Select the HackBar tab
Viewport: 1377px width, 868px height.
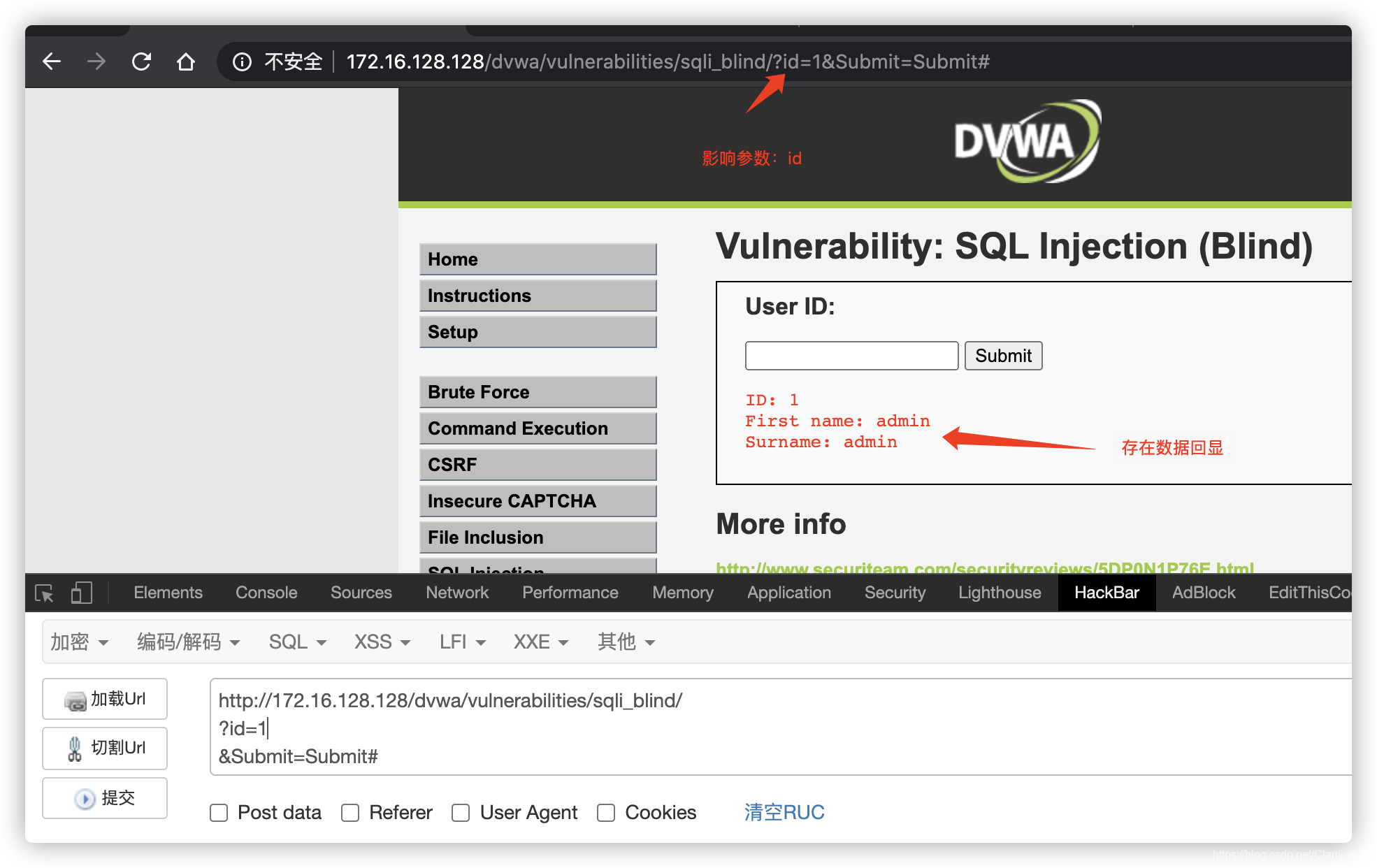[x=1106, y=593]
